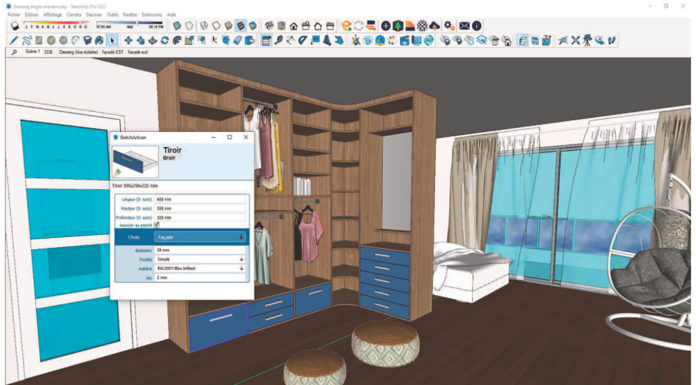
Task: Open the Poignée Simple dropdown
Action: click(200, 259)
